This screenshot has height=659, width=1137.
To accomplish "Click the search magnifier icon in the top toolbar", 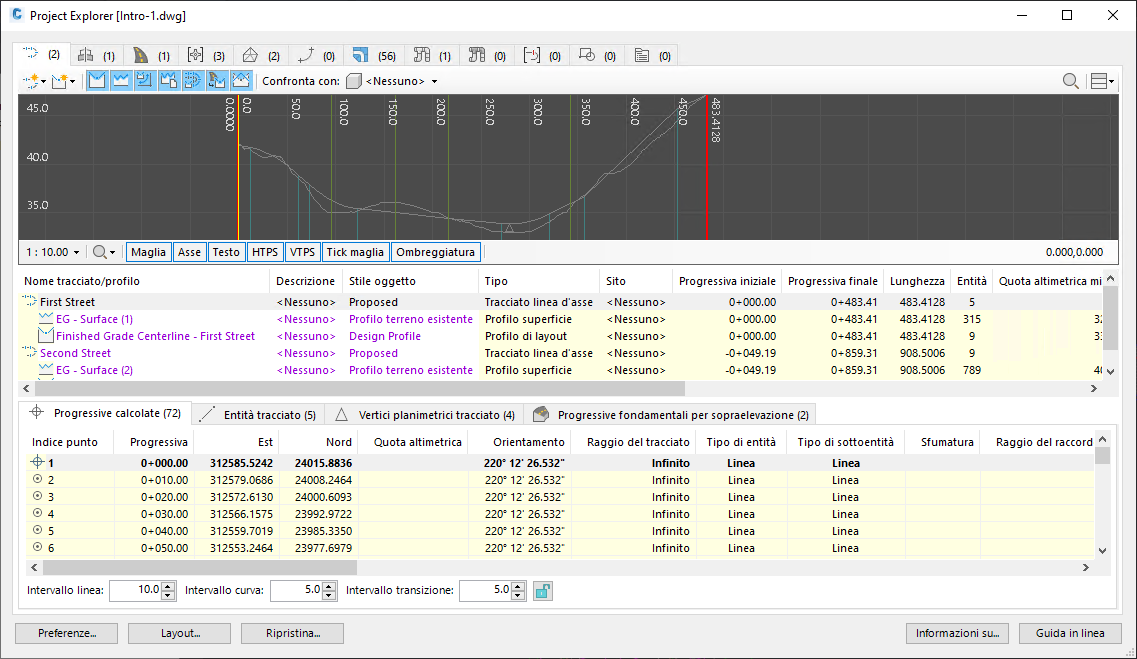I will (x=1070, y=81).
